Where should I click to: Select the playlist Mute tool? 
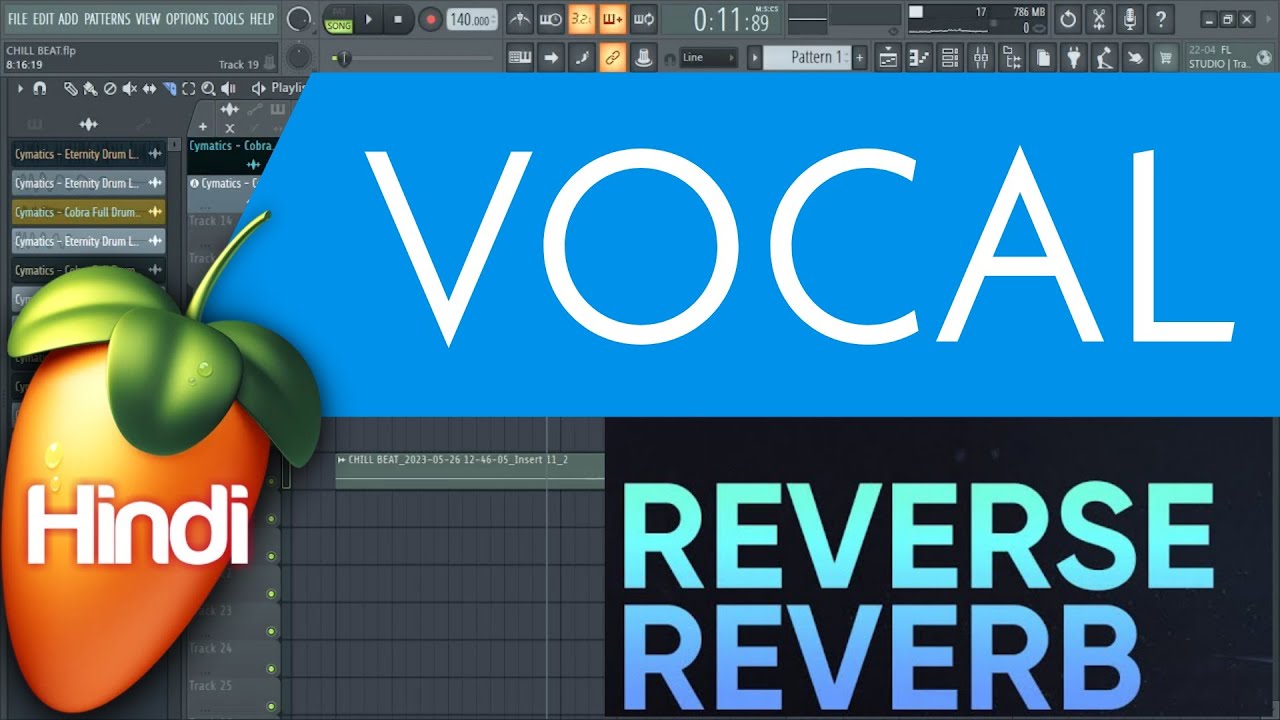[x=130, y=88]
